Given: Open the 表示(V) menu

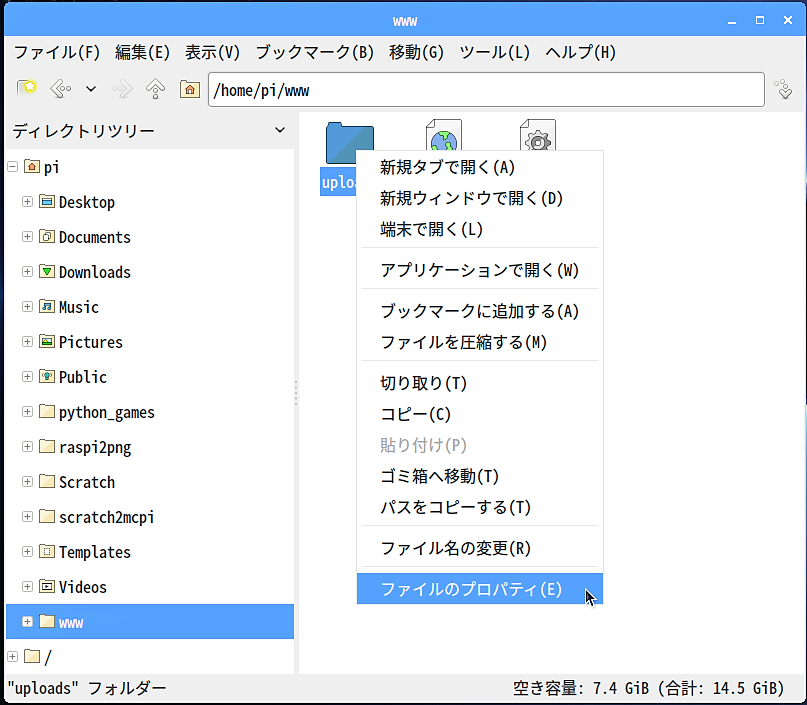Looking at the screenshot, I should pos(213,52).
